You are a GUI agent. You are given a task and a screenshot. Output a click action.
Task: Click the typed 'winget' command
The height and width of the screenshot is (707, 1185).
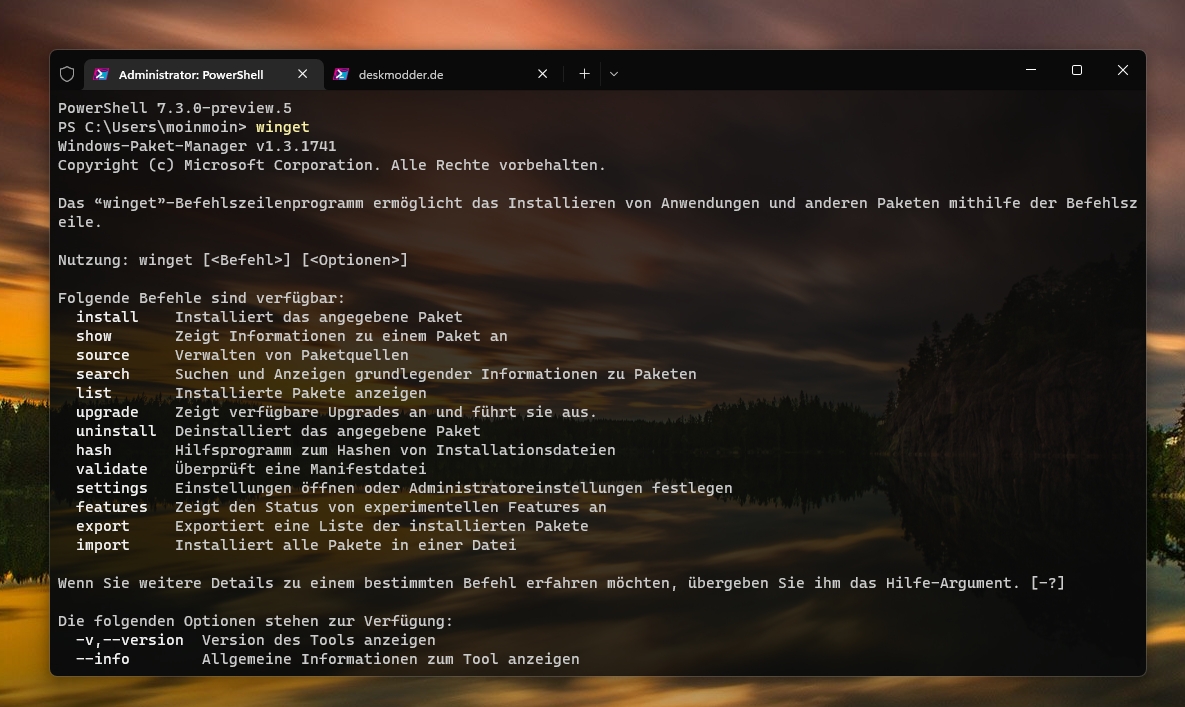point(283,127)
